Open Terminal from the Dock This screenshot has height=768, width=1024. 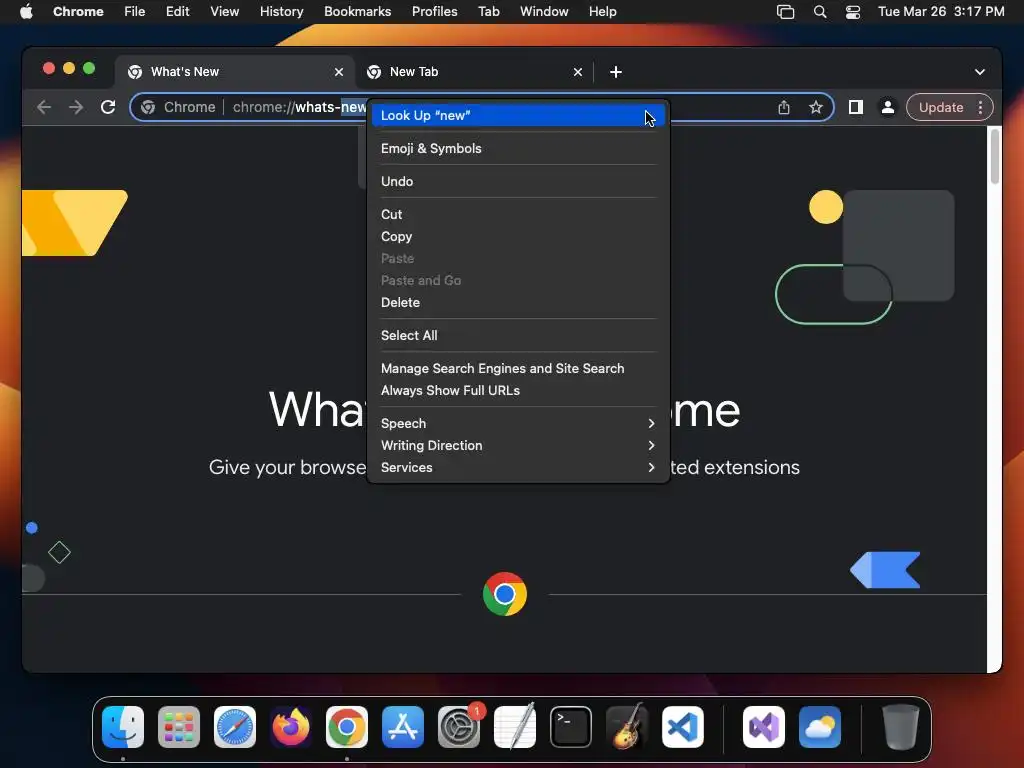pyautogui.click(x=571, y=727)
